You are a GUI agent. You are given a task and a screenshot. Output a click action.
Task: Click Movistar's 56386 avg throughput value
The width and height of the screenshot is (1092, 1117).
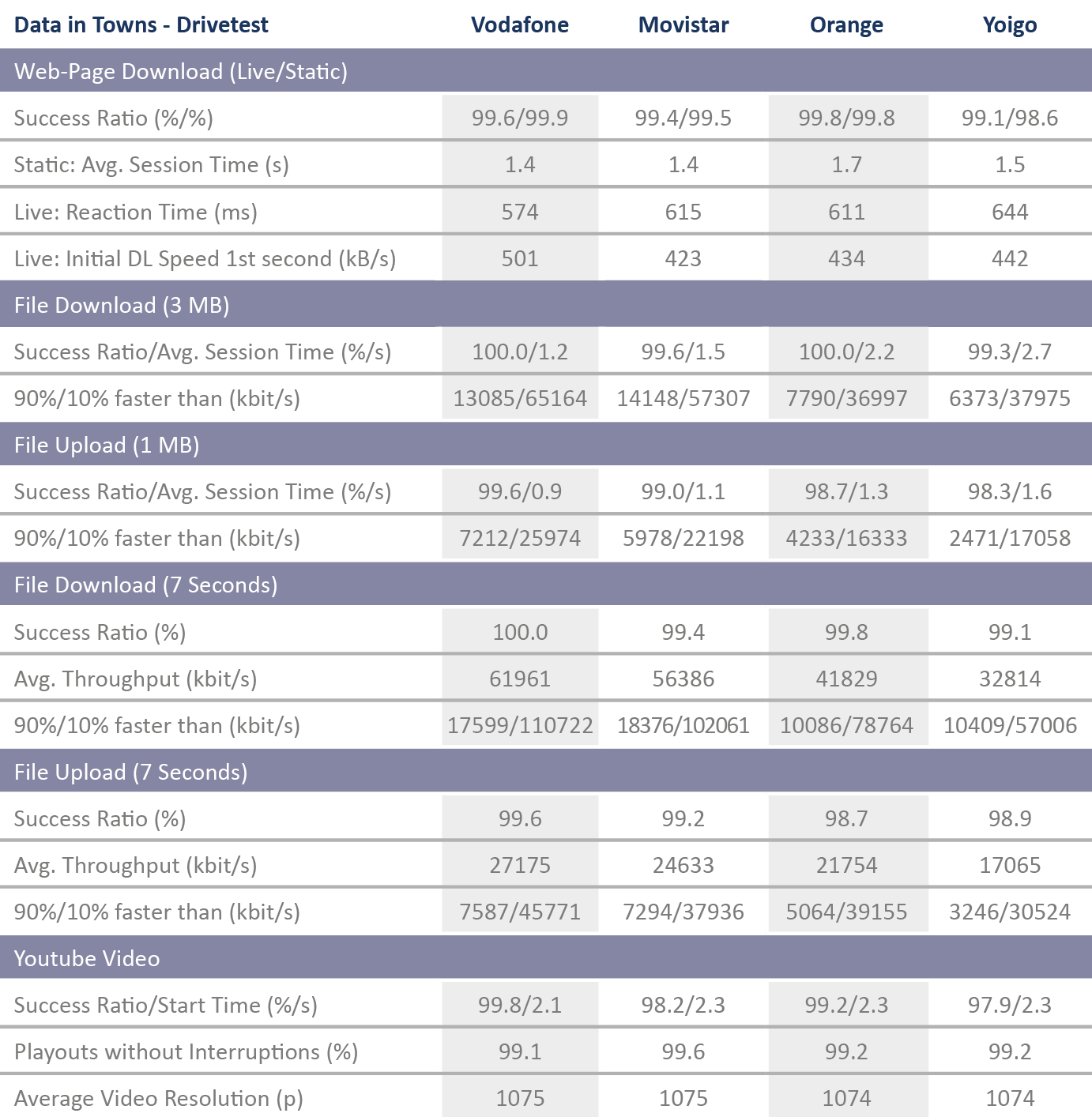pos(683,679)
